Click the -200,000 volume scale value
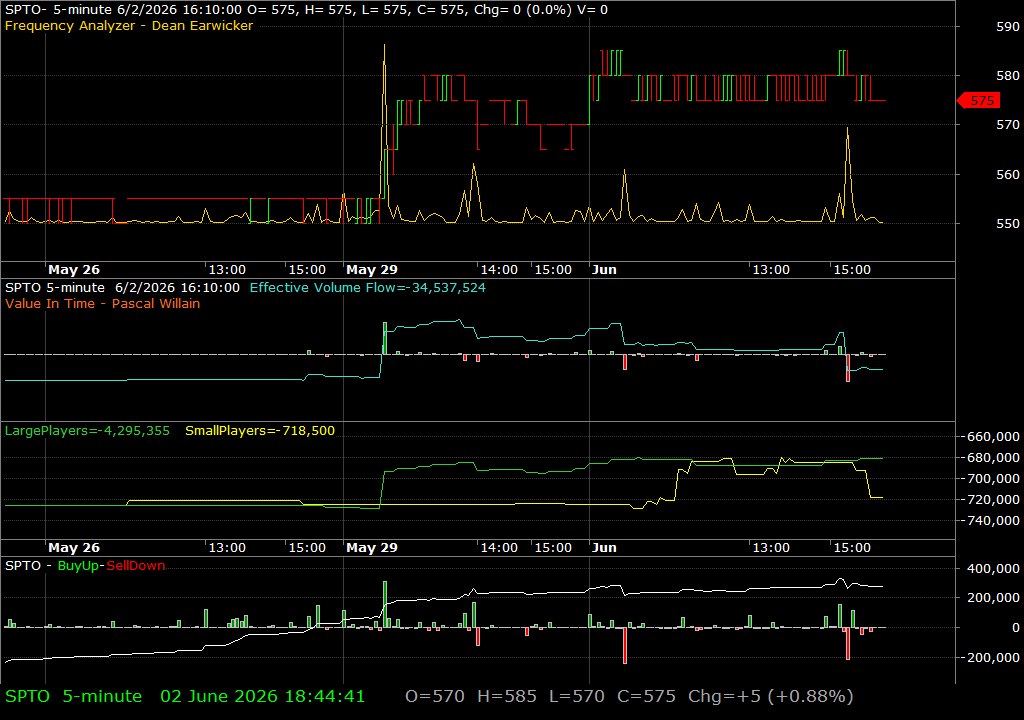Viewport: 1024px width, 720px height. point(991,657)
